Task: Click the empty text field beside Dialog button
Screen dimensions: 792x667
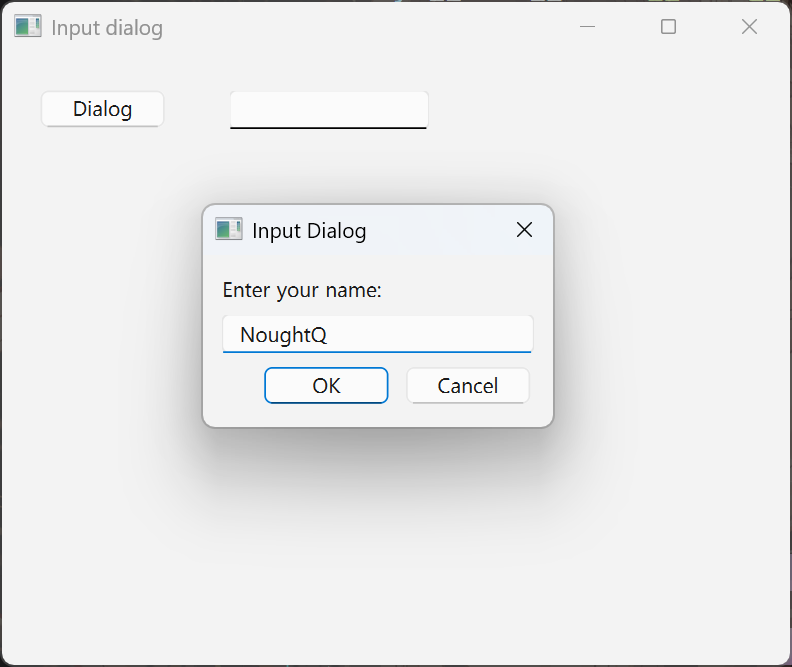Action: [328, 109]
